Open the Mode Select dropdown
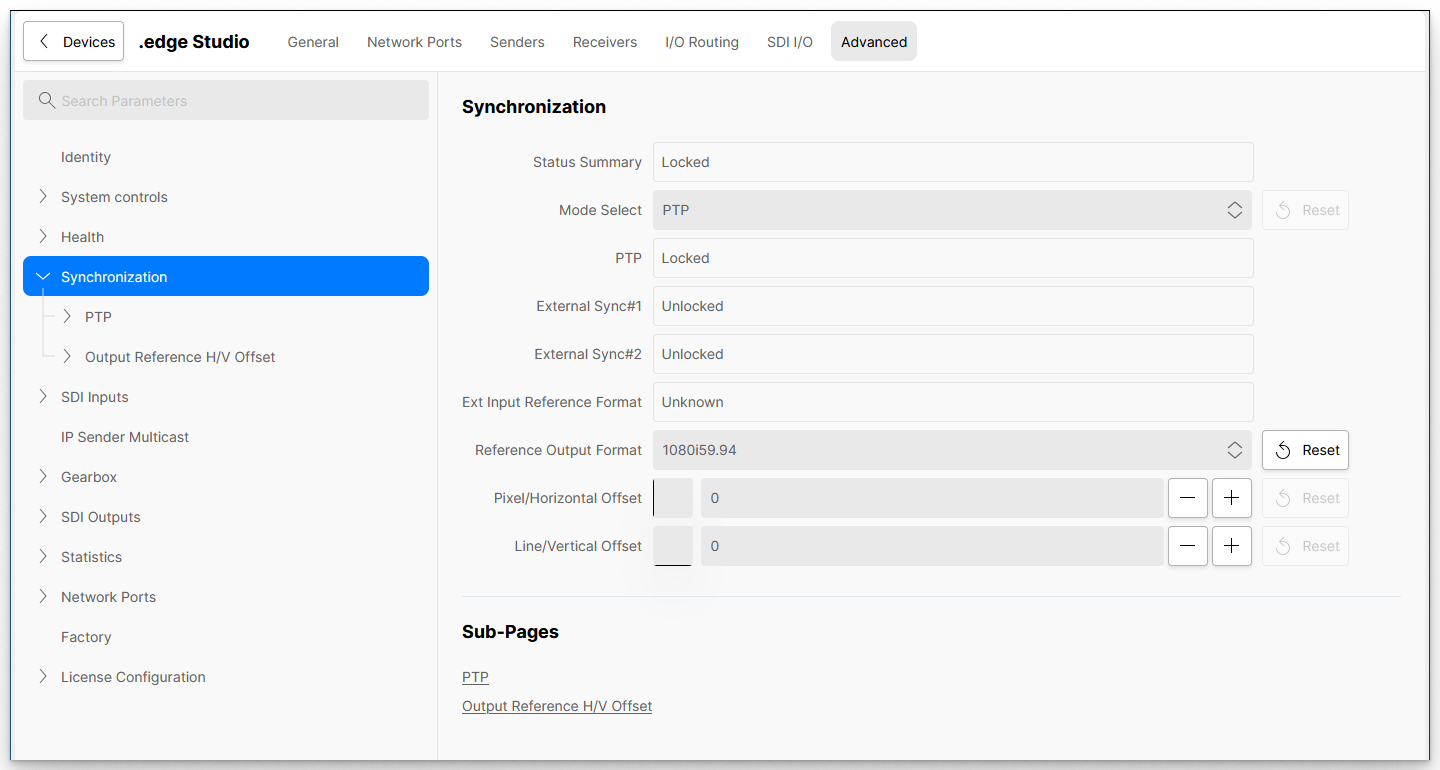Image resolution: width=1440 pixels, height=770 pixels. point(951,210)
